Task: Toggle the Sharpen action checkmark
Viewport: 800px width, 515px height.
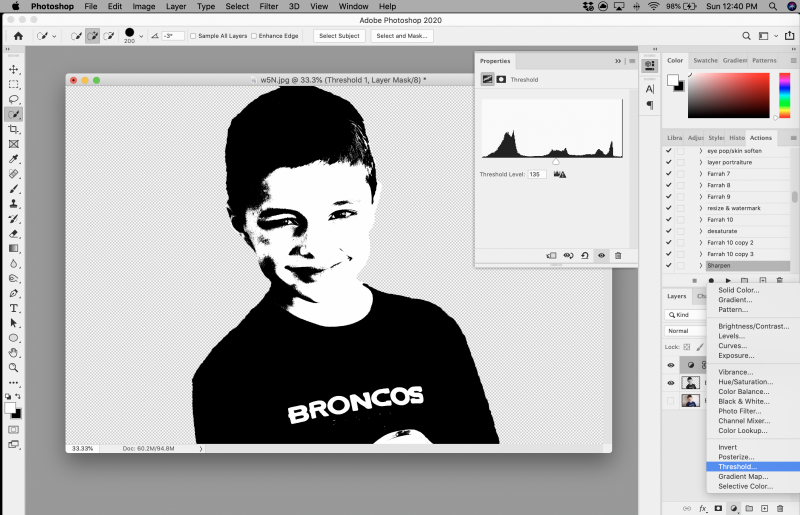Action: [x=668, y=265]
